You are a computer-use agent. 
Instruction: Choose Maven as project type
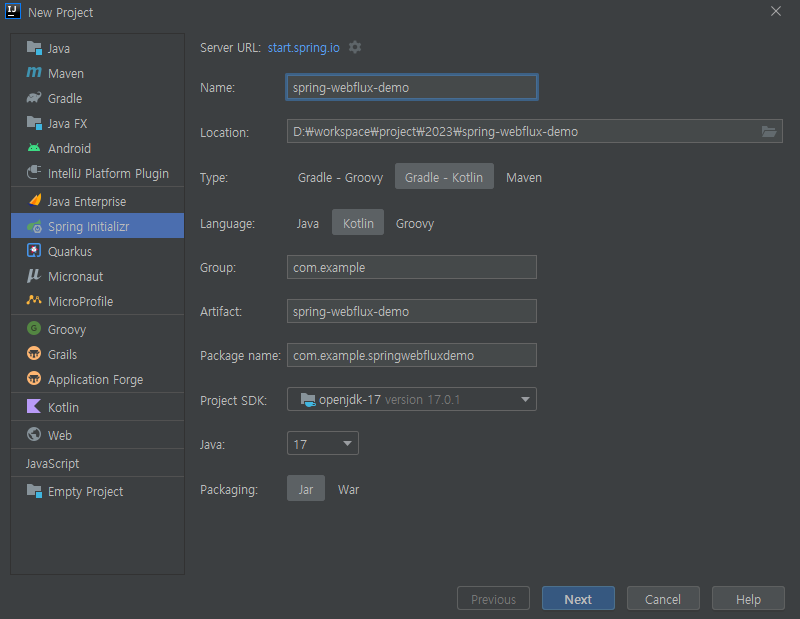coord(524,178)
